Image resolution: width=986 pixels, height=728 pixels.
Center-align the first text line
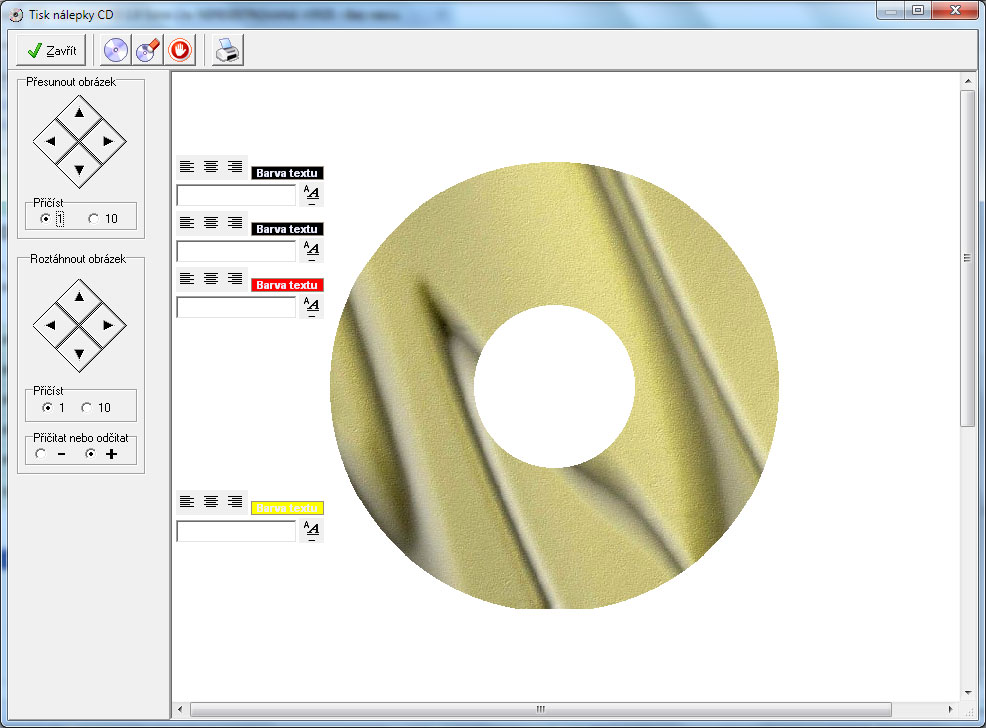[211, 166]
